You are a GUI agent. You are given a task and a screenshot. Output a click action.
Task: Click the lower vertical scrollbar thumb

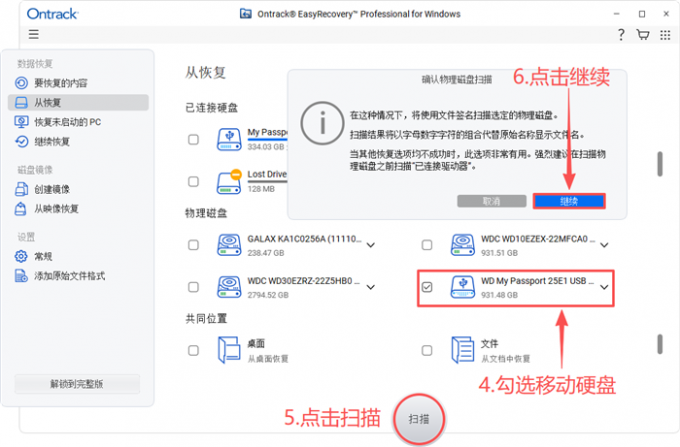(x=660, y=344)
